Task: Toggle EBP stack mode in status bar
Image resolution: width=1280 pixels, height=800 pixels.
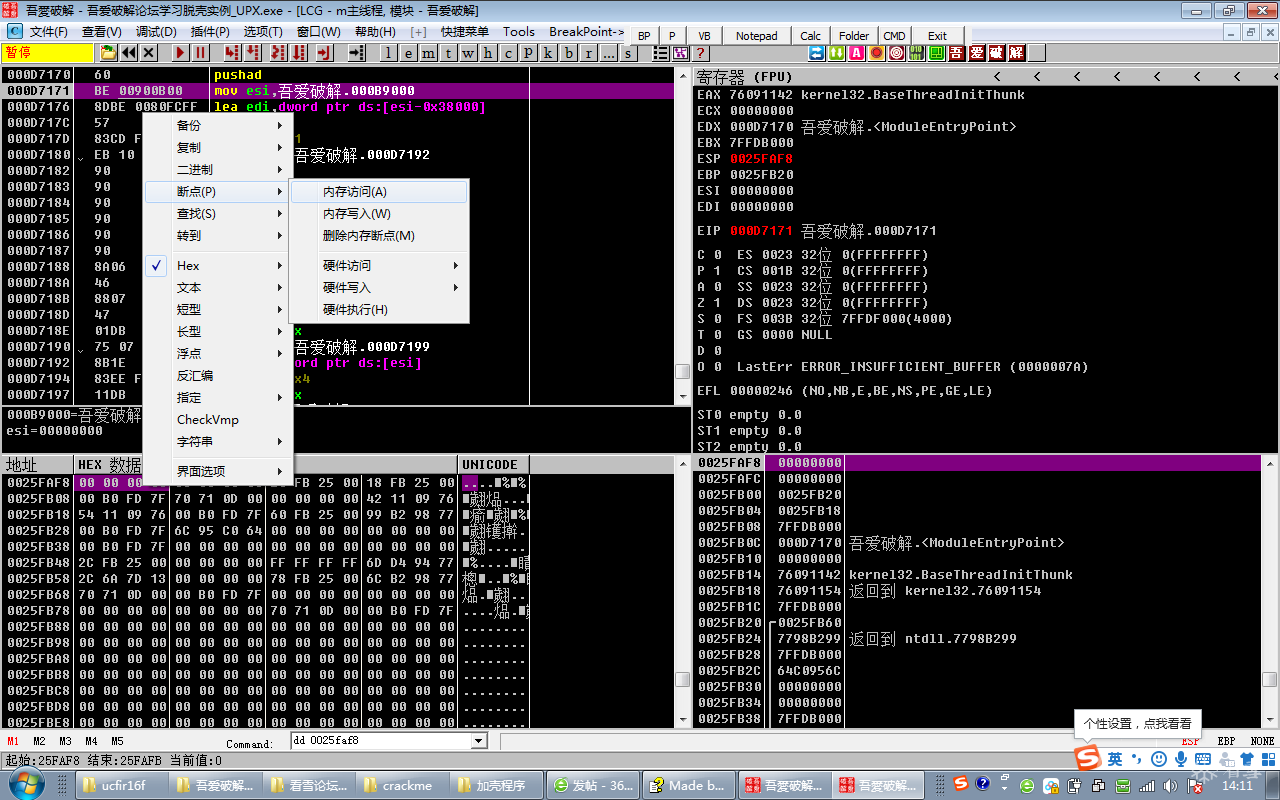Action: pos(1226,741)
